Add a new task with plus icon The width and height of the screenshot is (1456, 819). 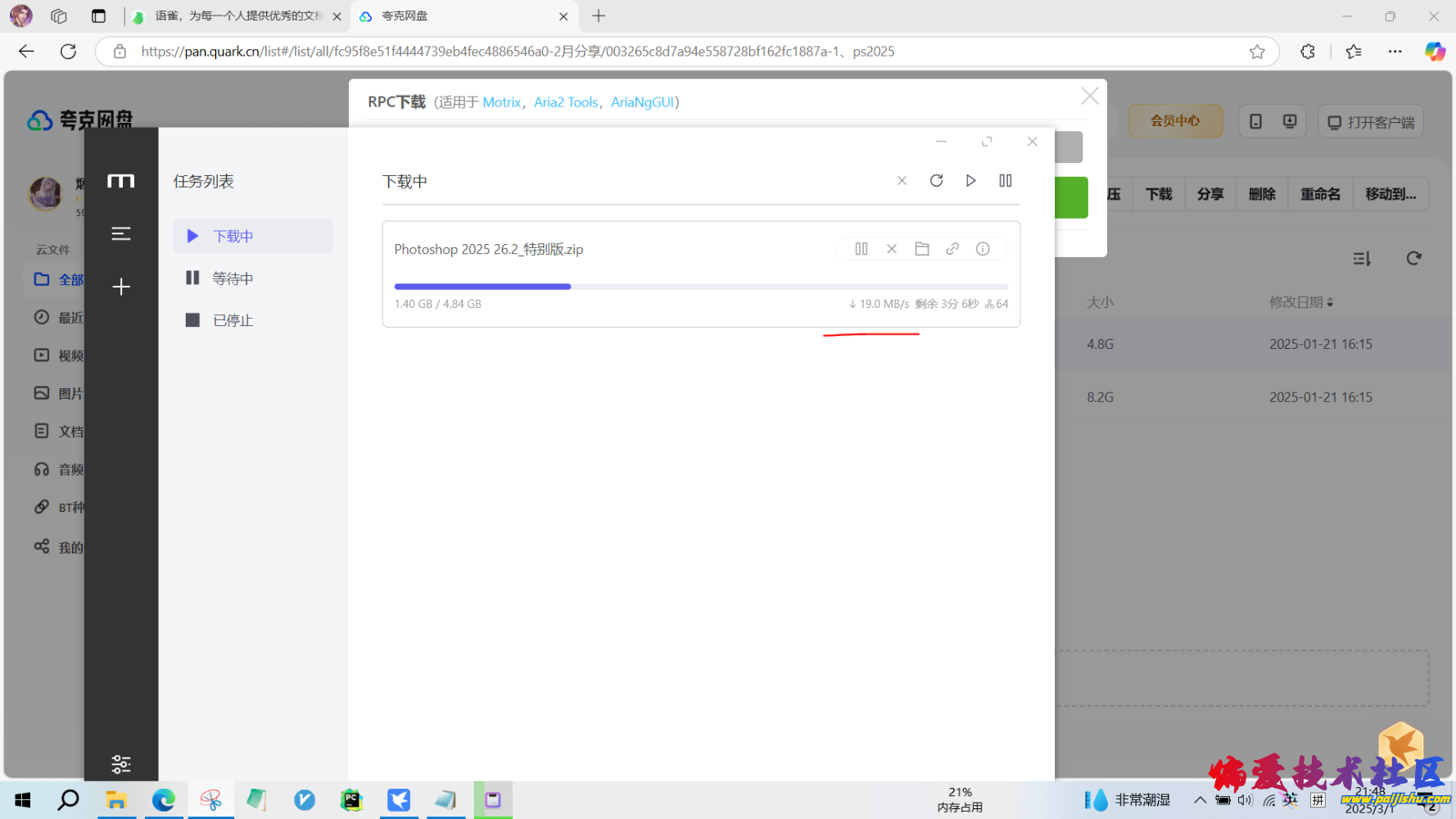pyautogui.click(x=121, y=287)
